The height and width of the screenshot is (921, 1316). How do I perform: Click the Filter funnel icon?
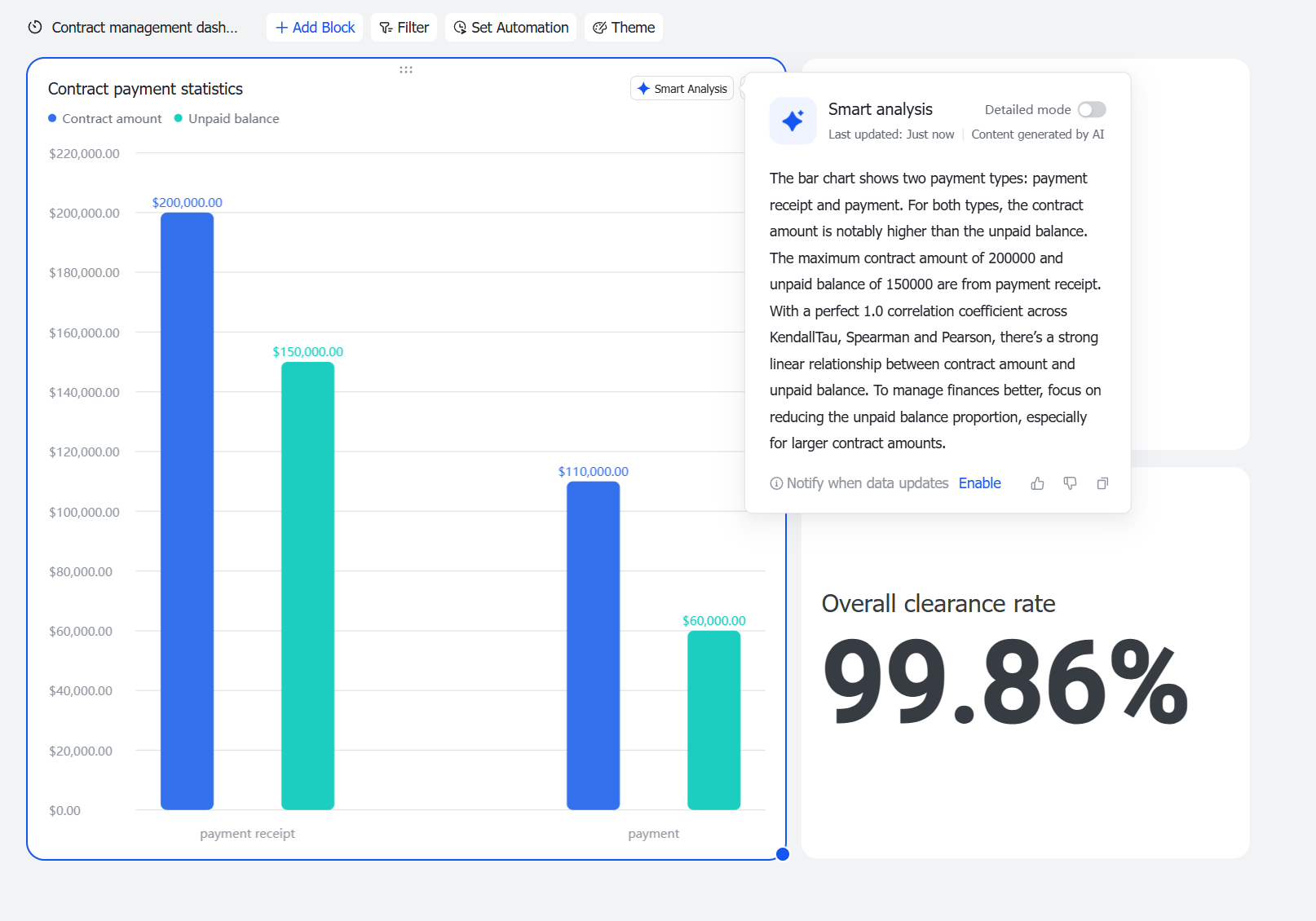(x=386, y=28)
